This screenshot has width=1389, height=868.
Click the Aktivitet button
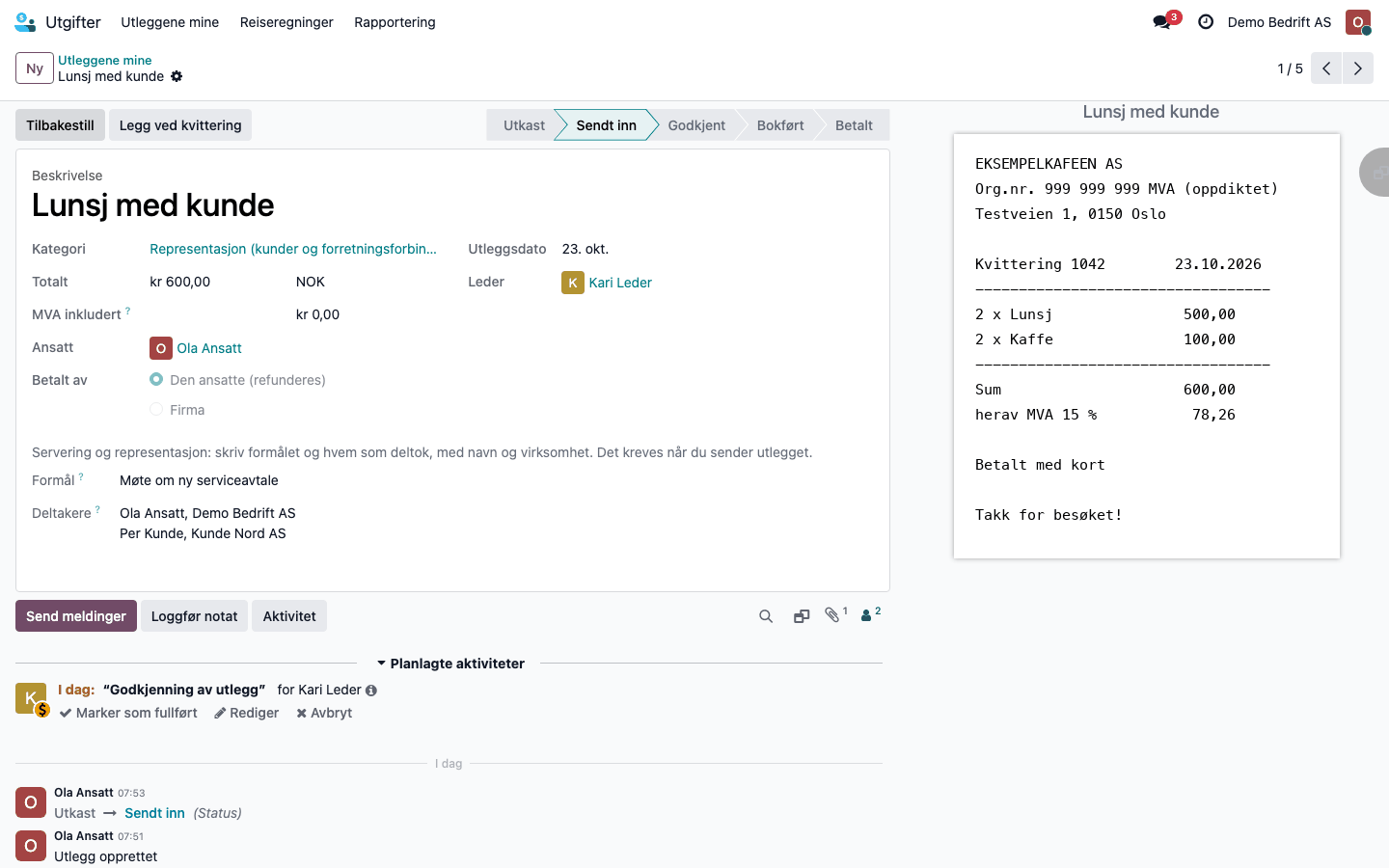[289, 616]
